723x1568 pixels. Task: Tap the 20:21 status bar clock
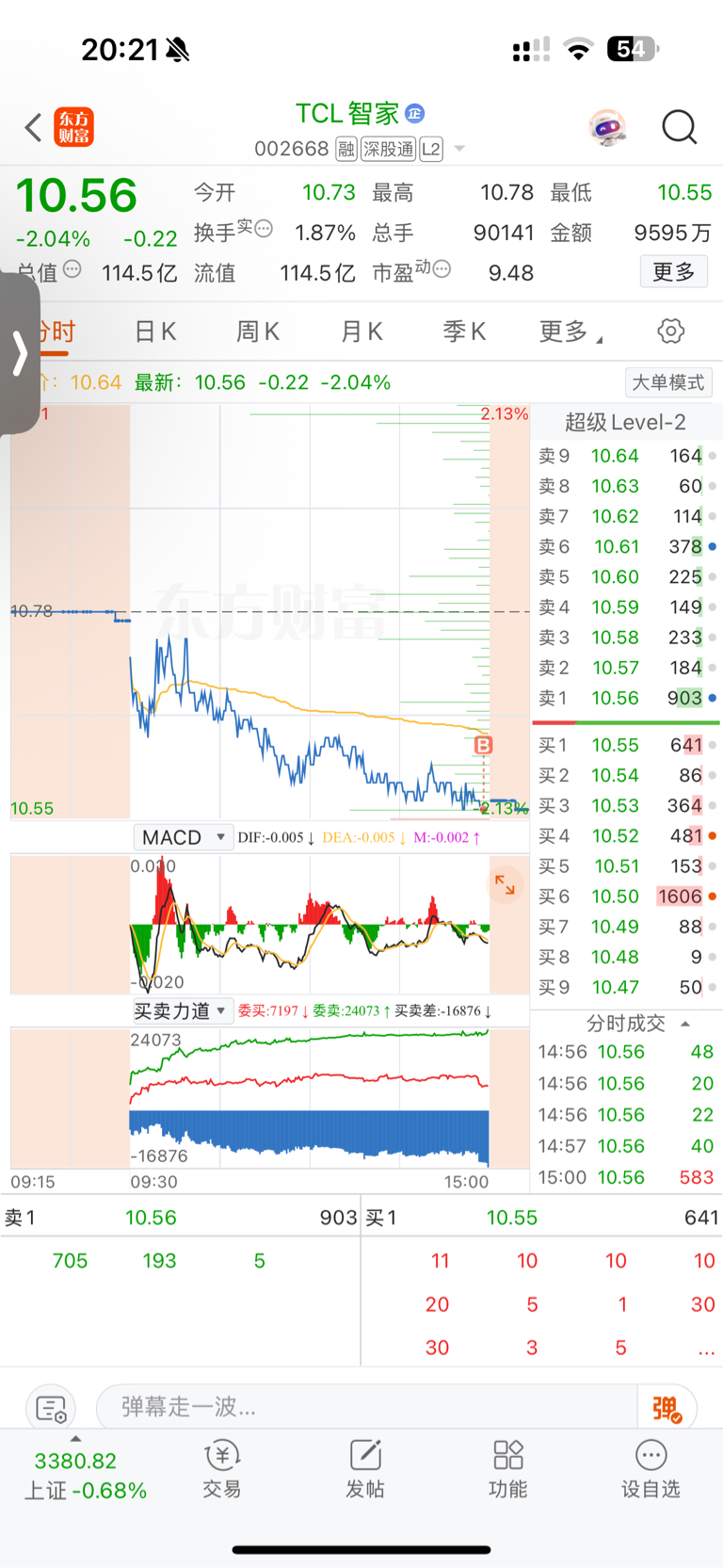tap(120, 49)
